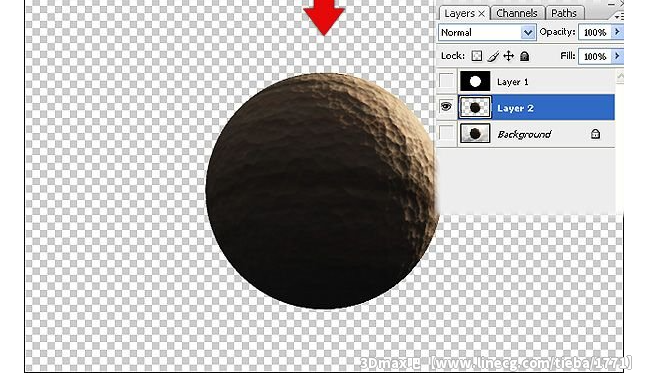672x382 pixels.
Task: Expand the Opacity slider arrow
Action: [617, 32]
